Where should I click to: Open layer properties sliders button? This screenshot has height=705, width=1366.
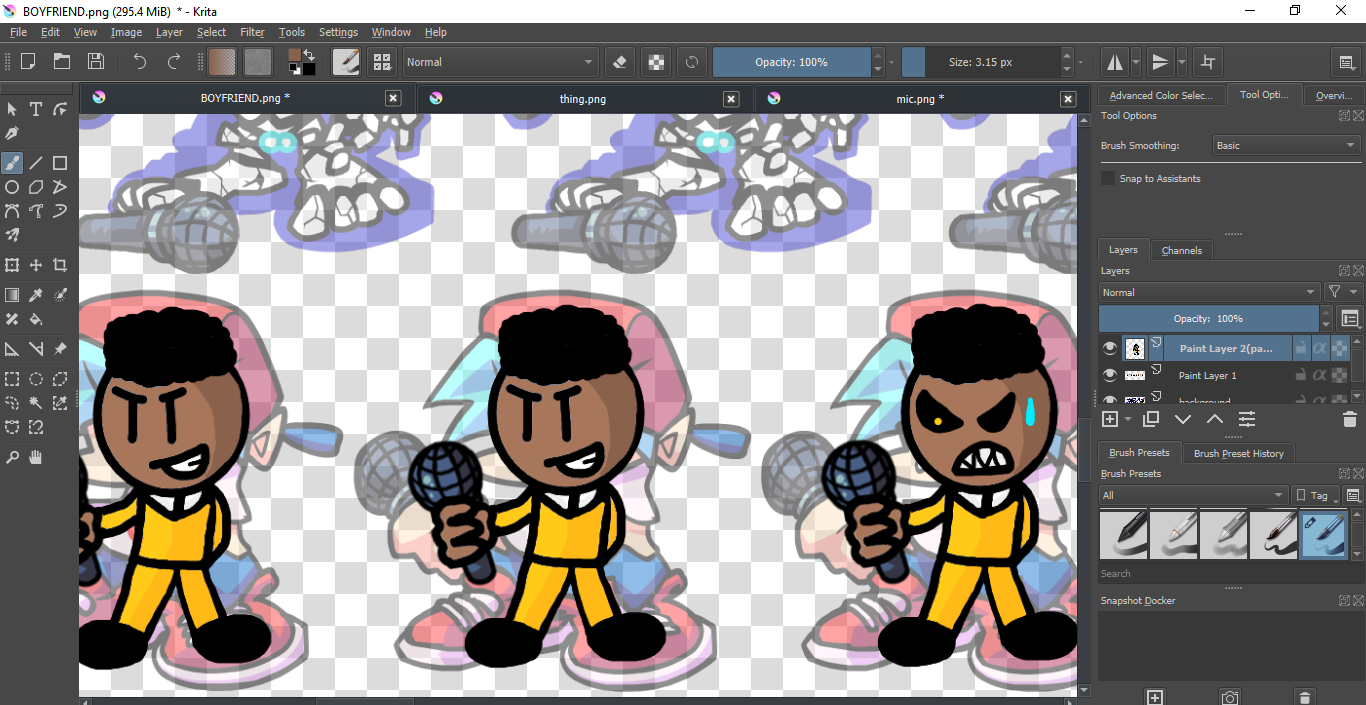point(1246,419)
